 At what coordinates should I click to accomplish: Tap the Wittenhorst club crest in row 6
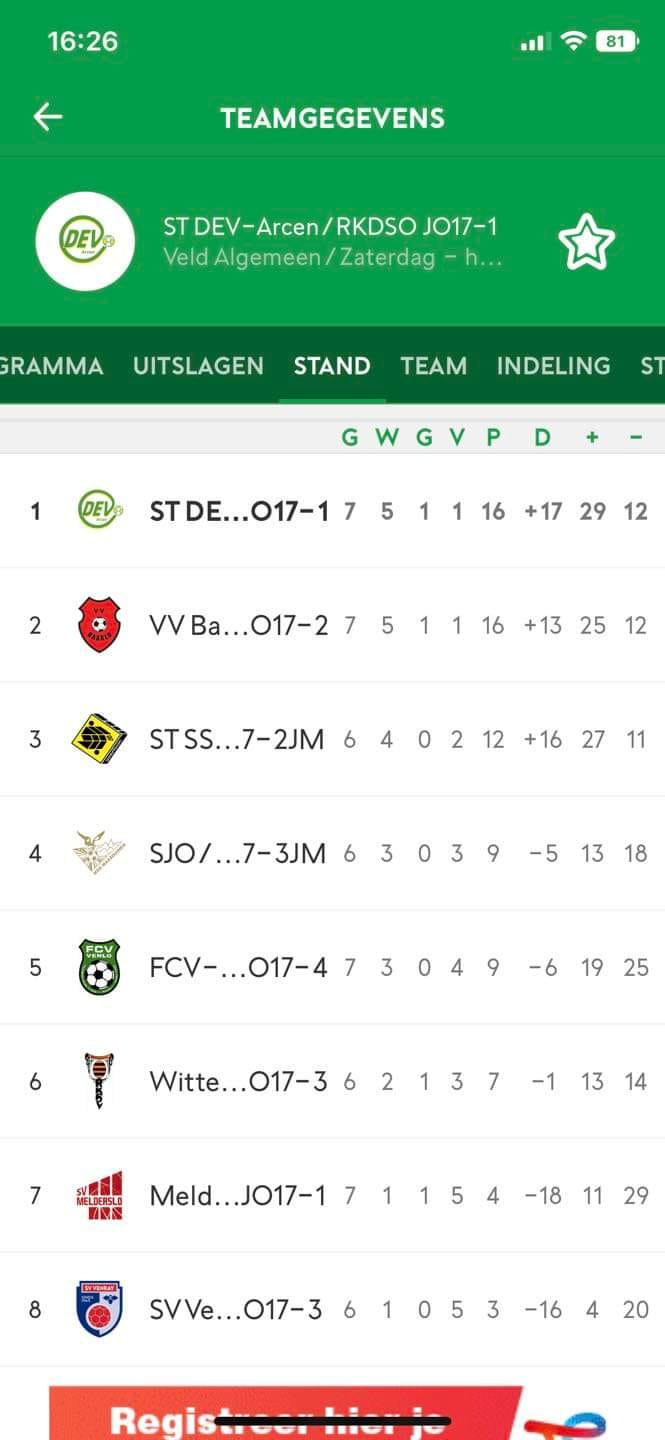(99, 1081)
